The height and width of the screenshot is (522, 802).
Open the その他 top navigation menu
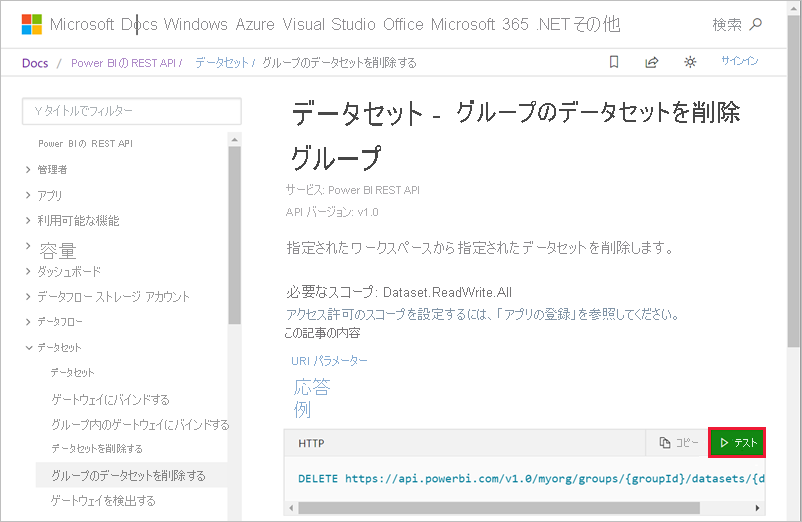[x=596, y=24]
